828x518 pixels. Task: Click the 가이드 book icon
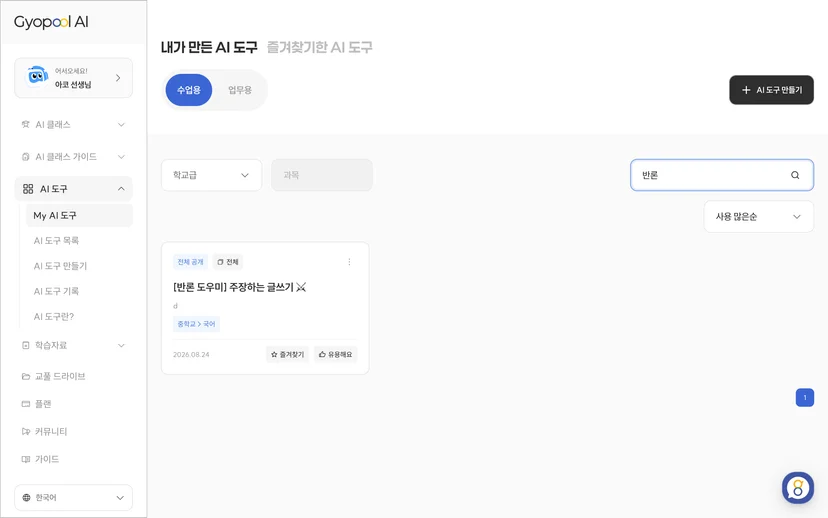tap(25, 459)
